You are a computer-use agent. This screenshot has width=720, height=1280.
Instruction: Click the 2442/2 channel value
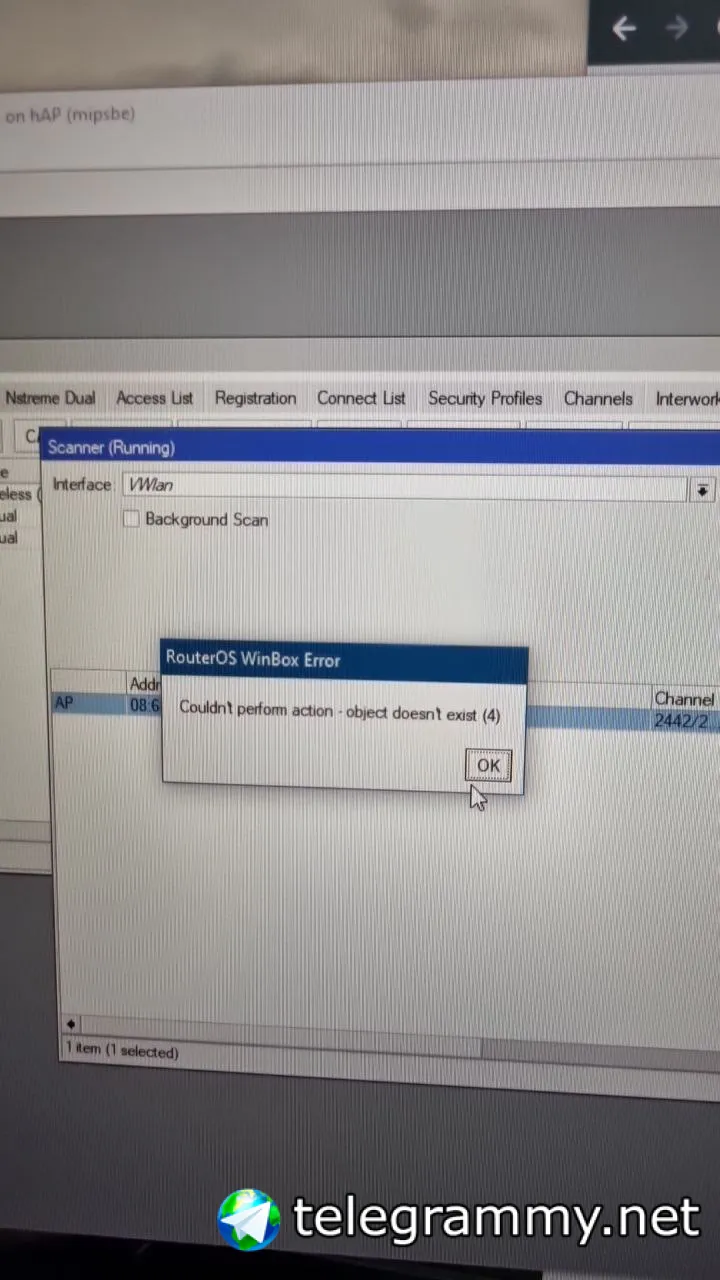[681, 720]
